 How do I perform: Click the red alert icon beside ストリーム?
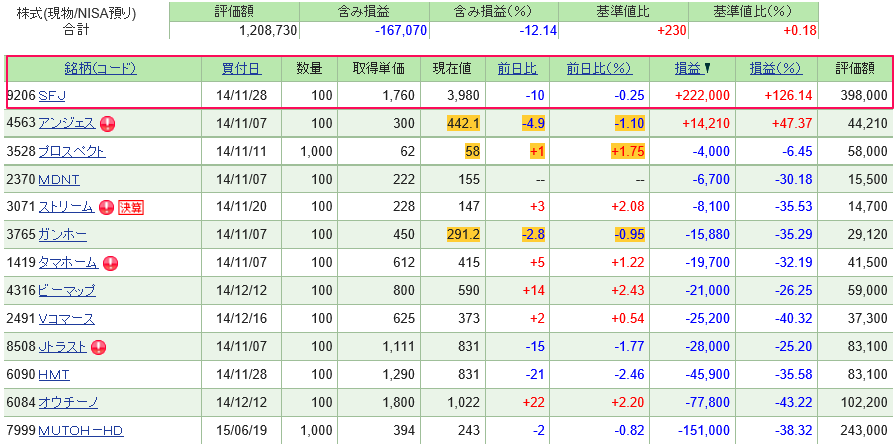coord(107,208)
